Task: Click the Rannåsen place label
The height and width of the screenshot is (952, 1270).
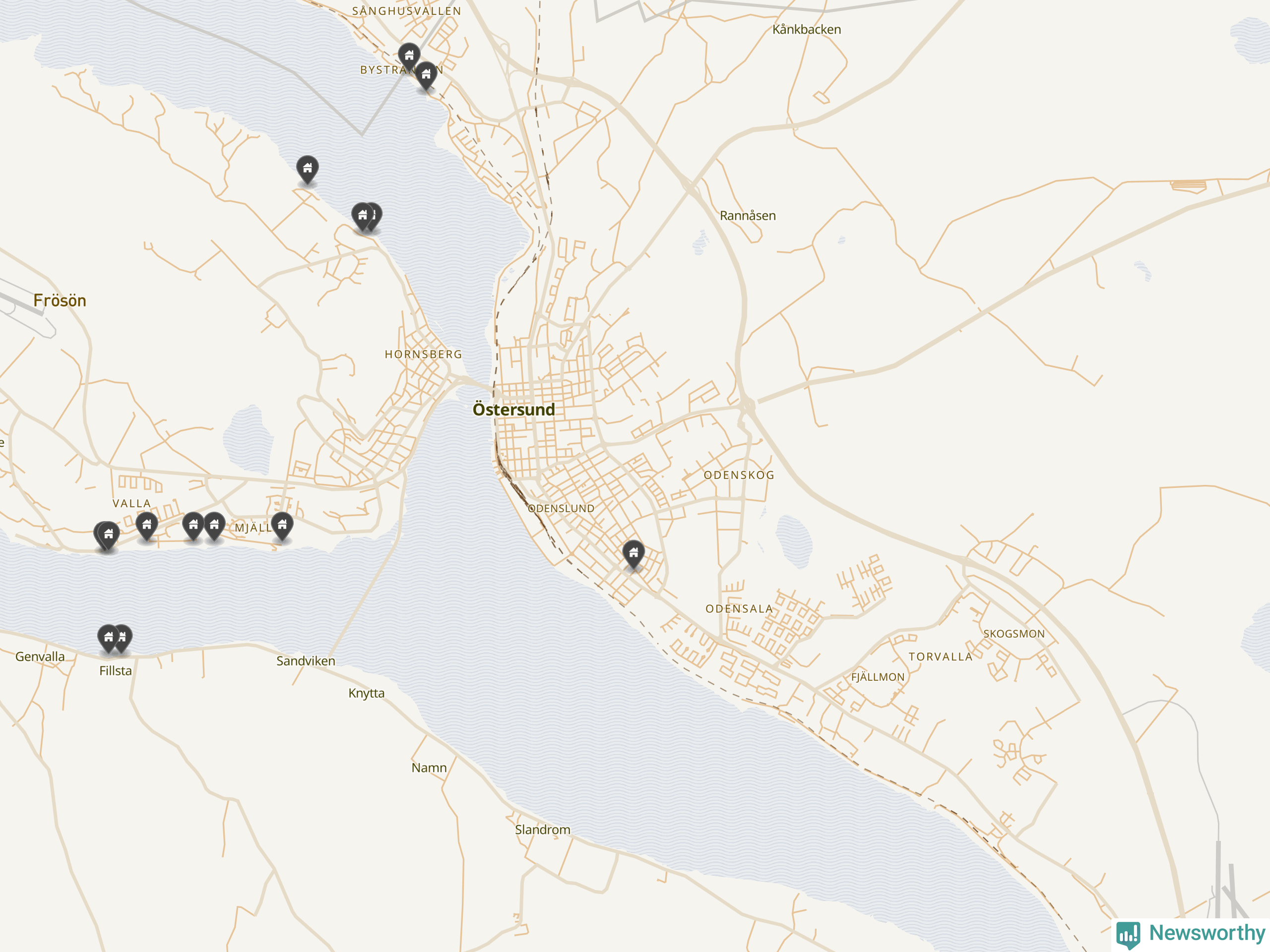Action: [x=748, y=216]
